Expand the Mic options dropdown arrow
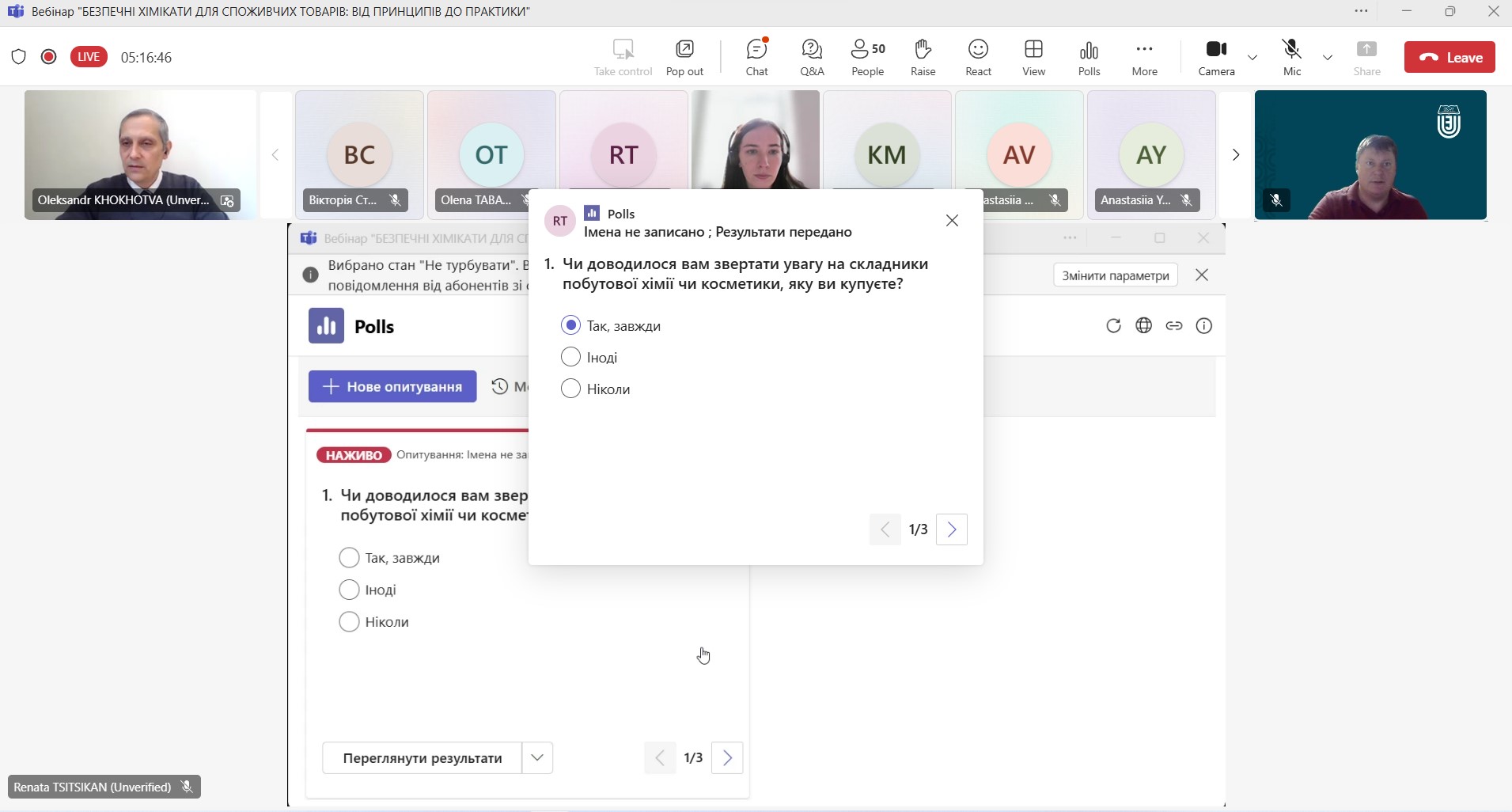 pos(1328,57)
